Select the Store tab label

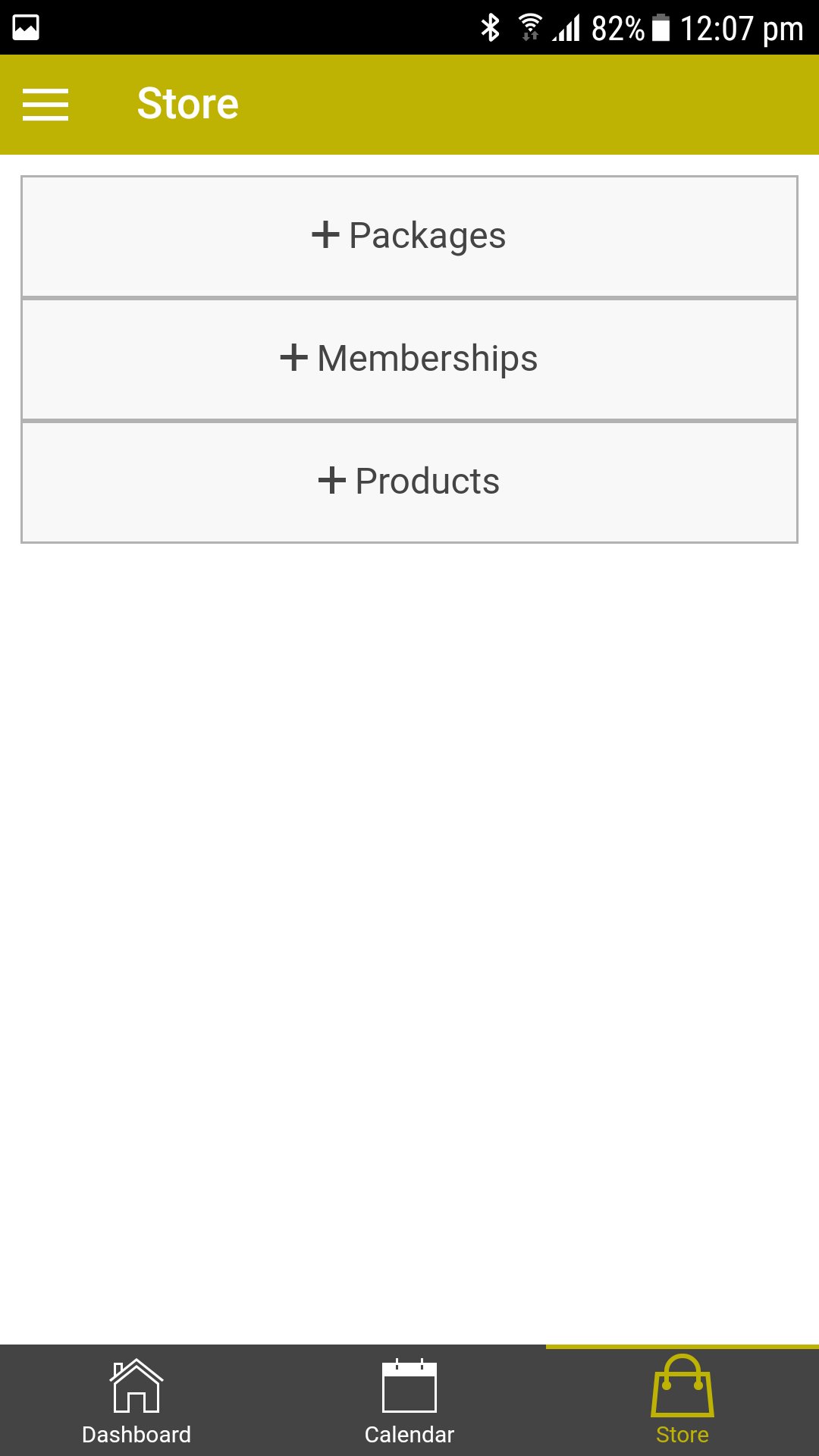[682, 1435]
